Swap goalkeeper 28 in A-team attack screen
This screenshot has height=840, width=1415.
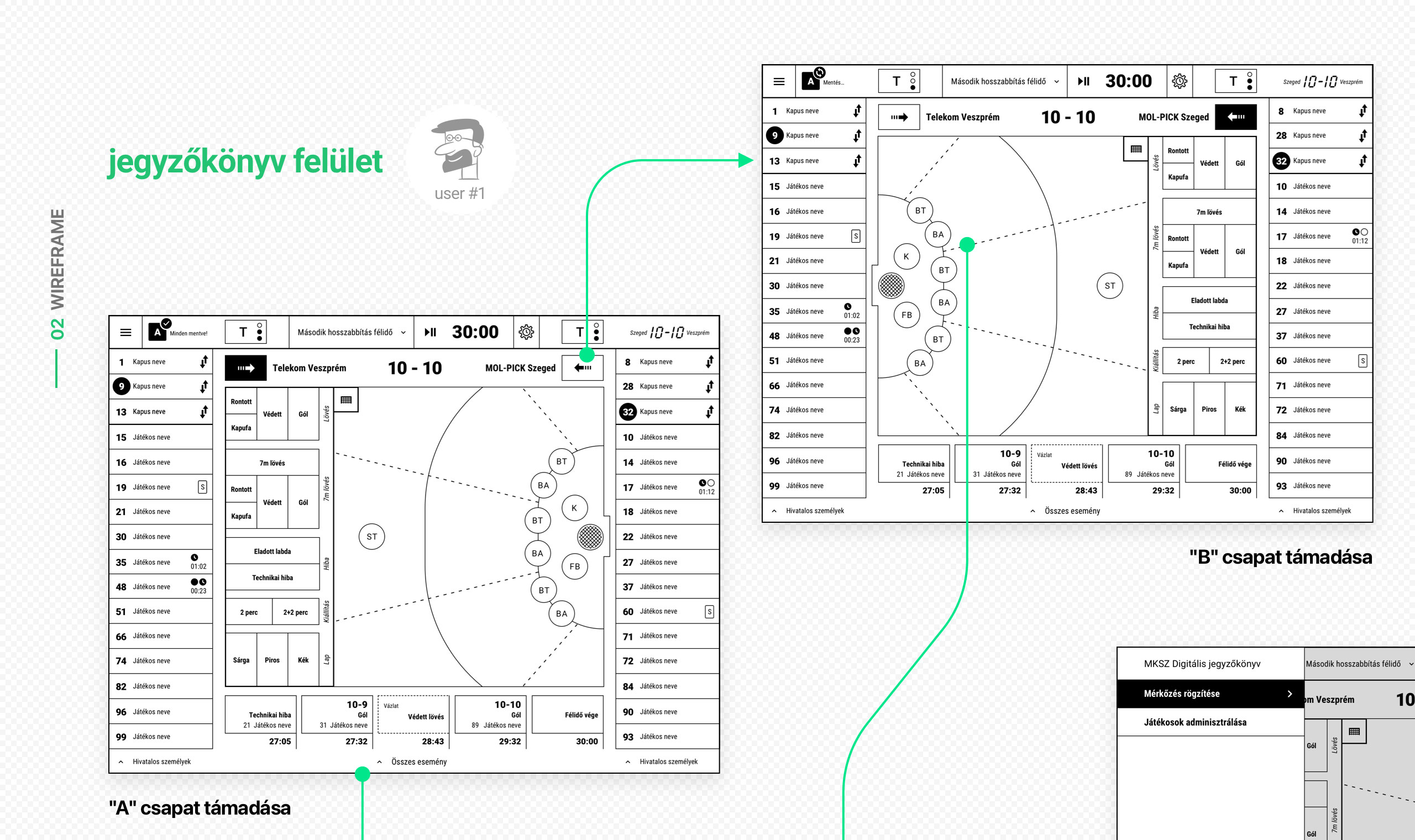point(710,387)
